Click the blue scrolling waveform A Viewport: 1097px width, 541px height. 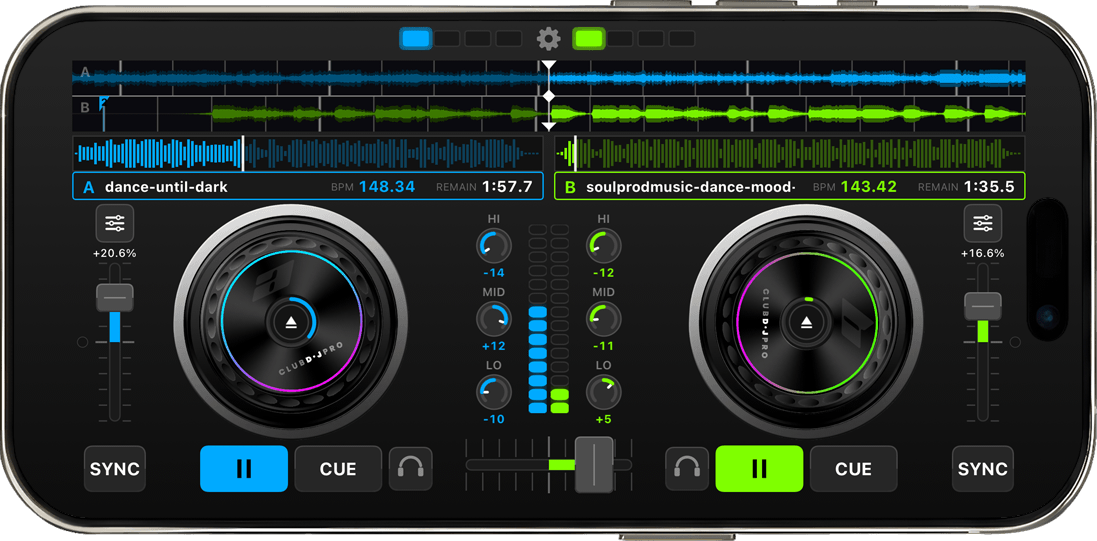click(549, 78)
